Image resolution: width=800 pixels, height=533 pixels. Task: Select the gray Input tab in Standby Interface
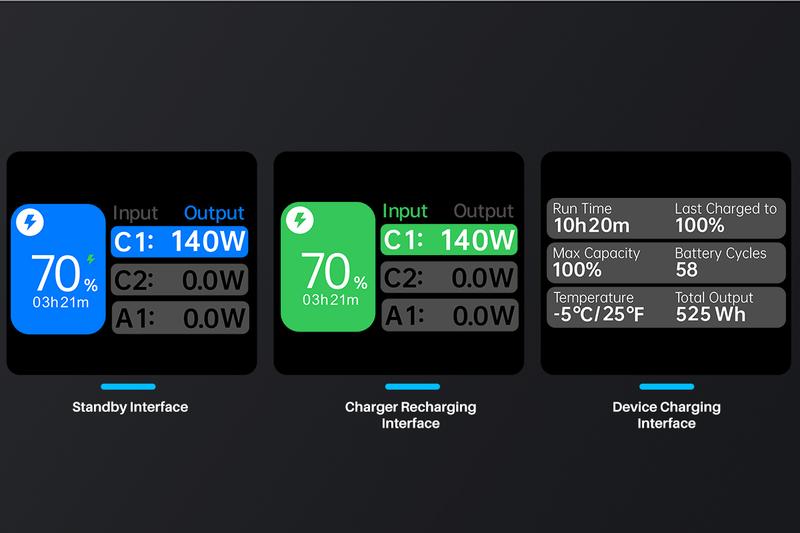[x=135, y=213]
